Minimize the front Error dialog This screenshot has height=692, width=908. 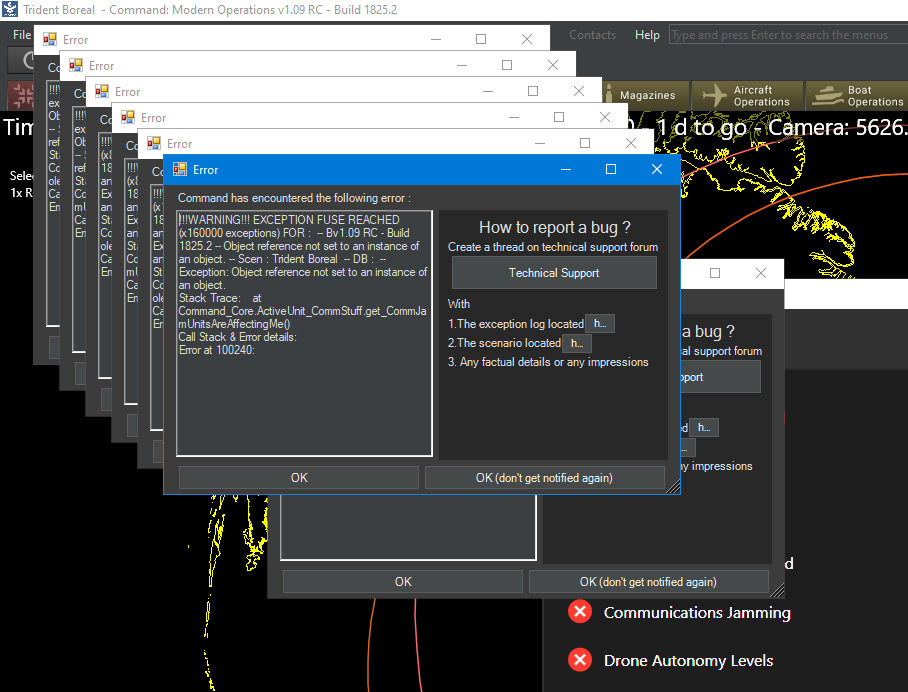tap(566, 169)
